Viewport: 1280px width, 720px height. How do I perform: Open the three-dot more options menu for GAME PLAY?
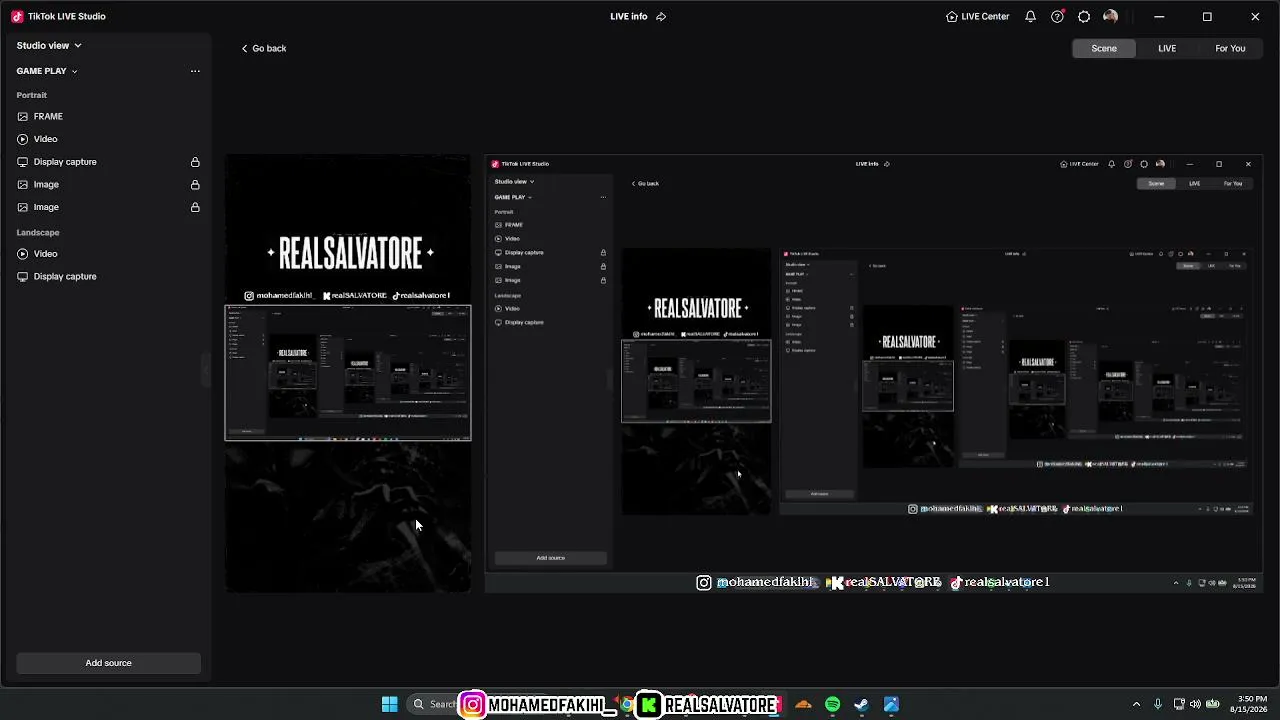[195, 71]
